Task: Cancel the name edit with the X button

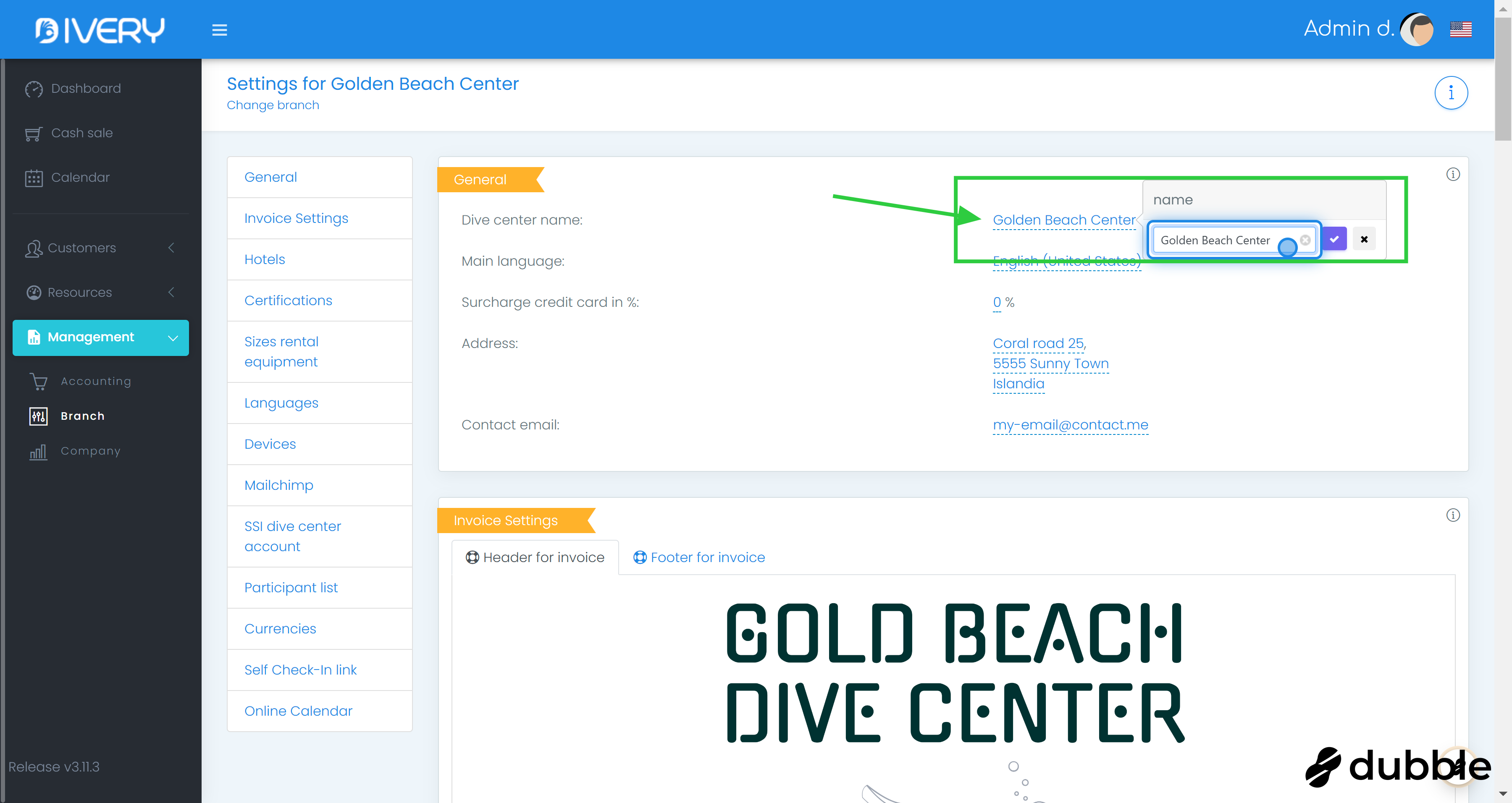Action: (x=1363, y=239)
